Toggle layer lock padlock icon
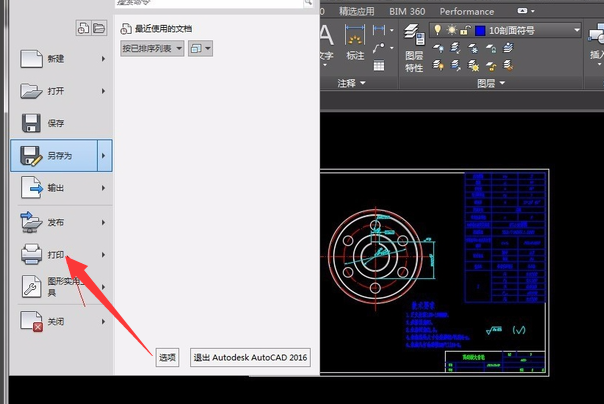The image size is (604, 404). (x=465, y=30)
